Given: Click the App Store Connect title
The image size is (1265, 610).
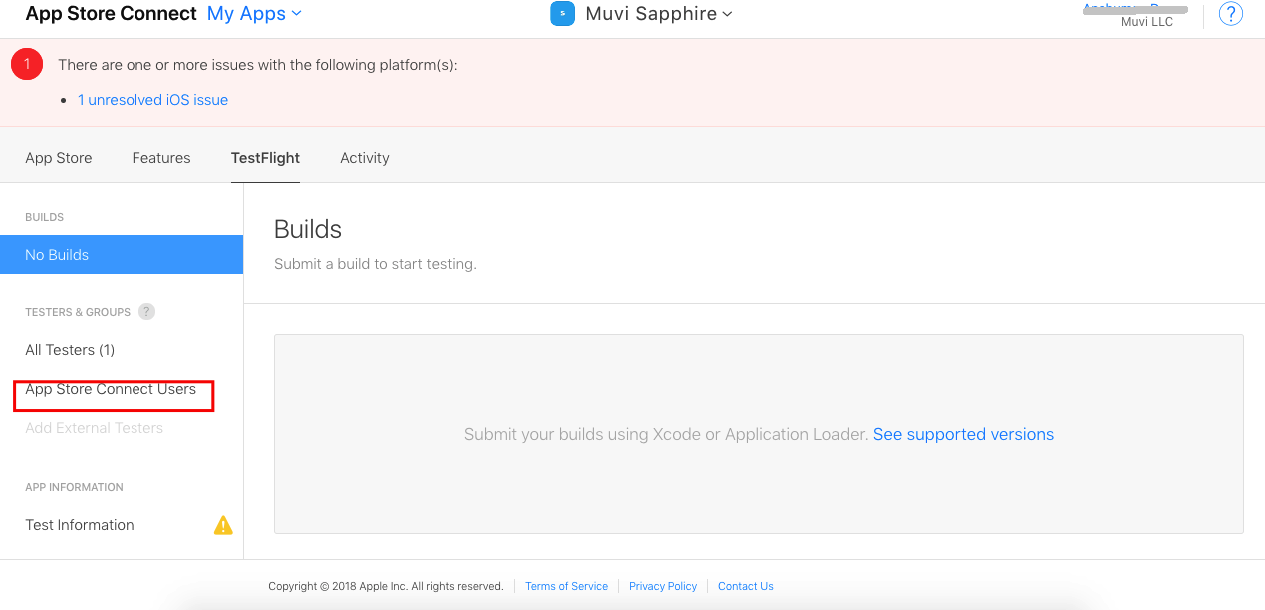Looking at the screenshot, I should pyautogui.click(x=111, y=14).
